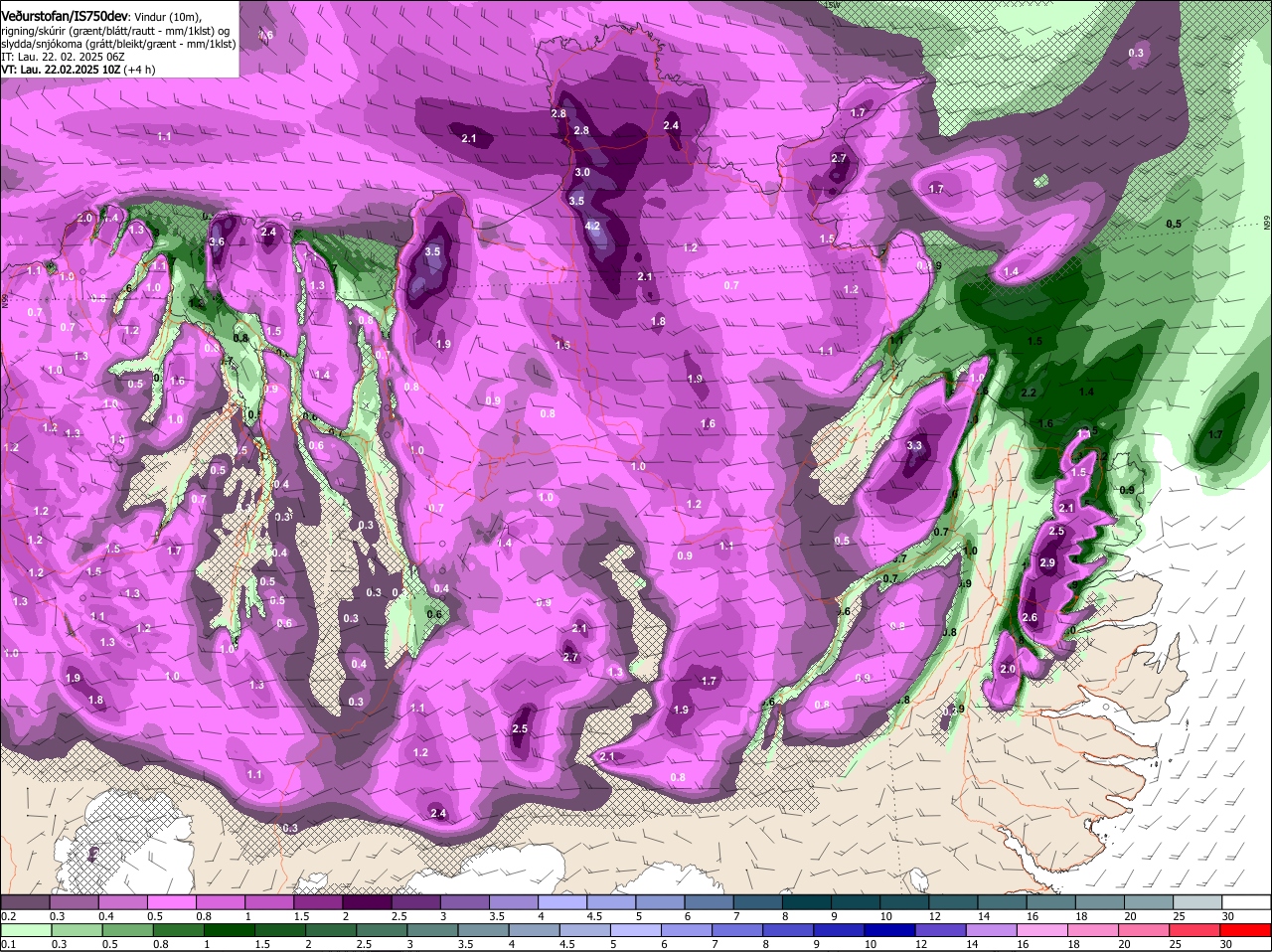Click the 2.9 value on the map

click(x=1046, y=563)
